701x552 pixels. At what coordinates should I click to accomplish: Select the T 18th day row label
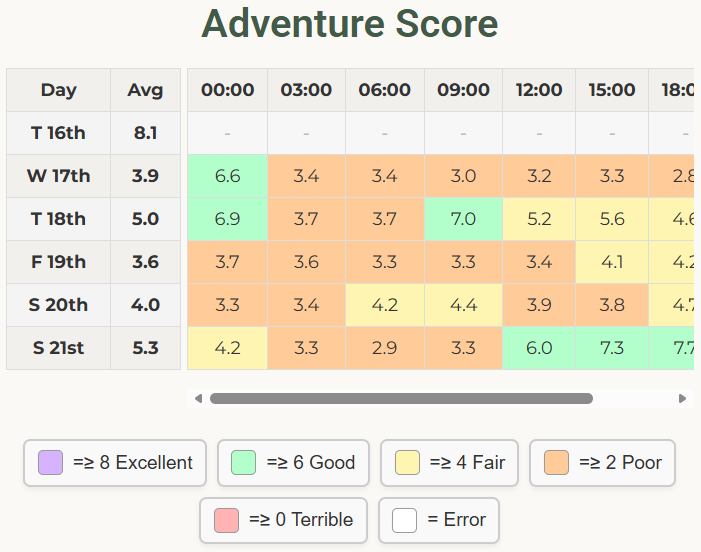58,219
